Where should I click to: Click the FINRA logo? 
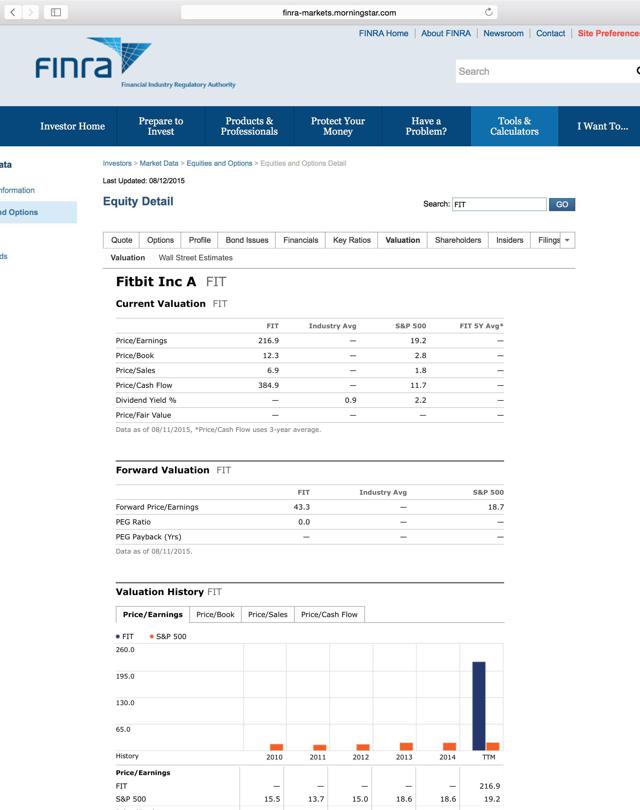click(x=135, y=63)
